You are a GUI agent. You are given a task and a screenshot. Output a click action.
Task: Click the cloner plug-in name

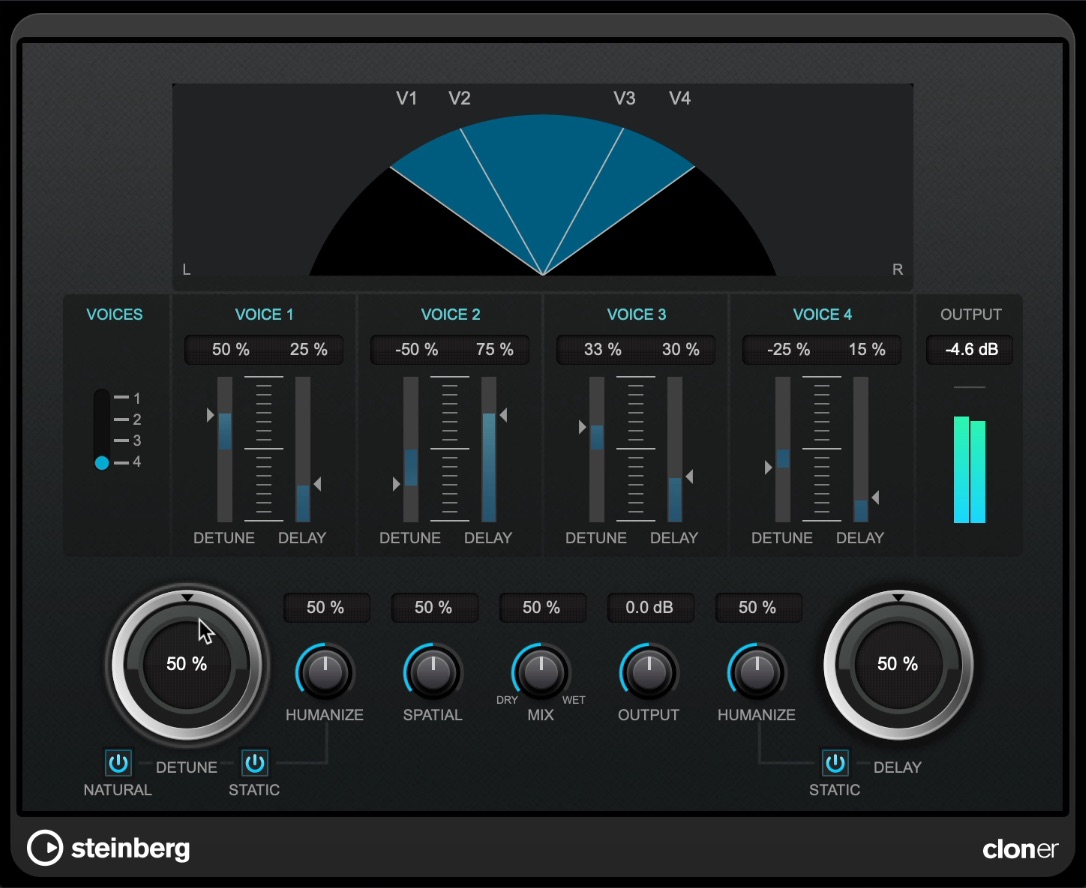[1020, 849]
